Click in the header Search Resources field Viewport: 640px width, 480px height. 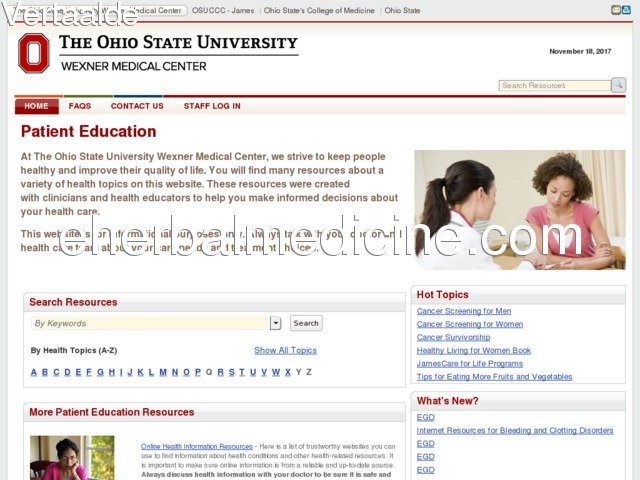(x=555, y=85)
